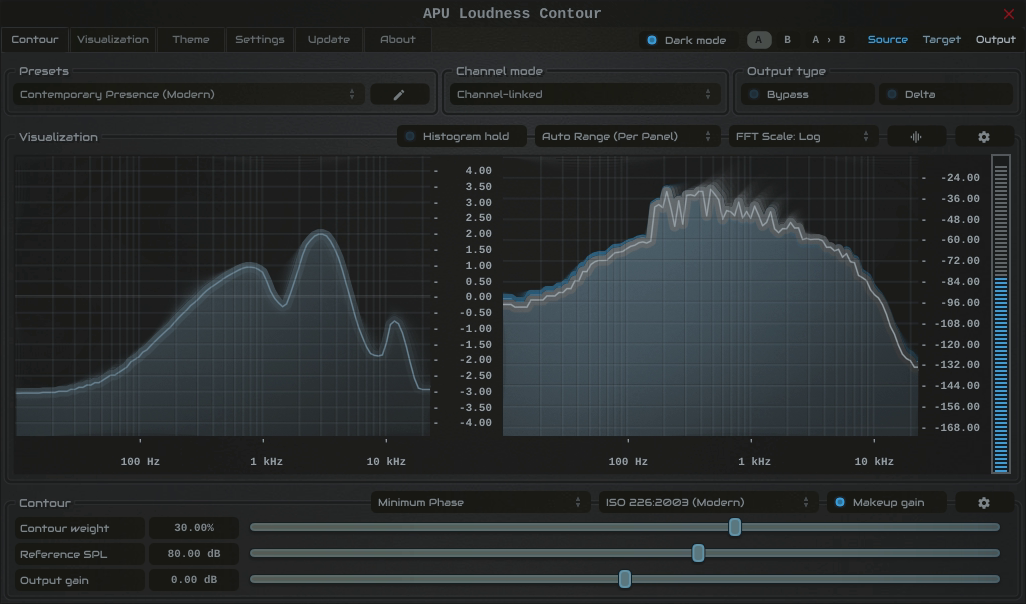Copy A to B button

click(828, 40)
